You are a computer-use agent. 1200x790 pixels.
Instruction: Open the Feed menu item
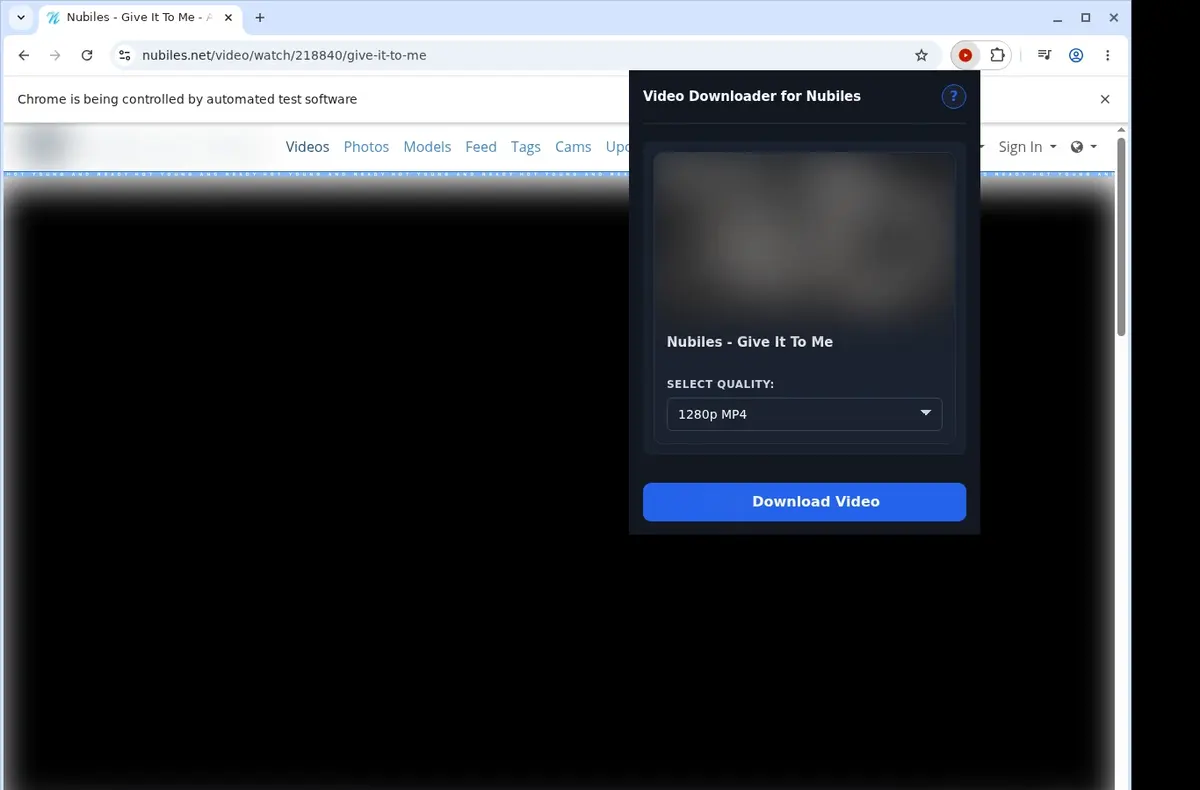(481, 147)
